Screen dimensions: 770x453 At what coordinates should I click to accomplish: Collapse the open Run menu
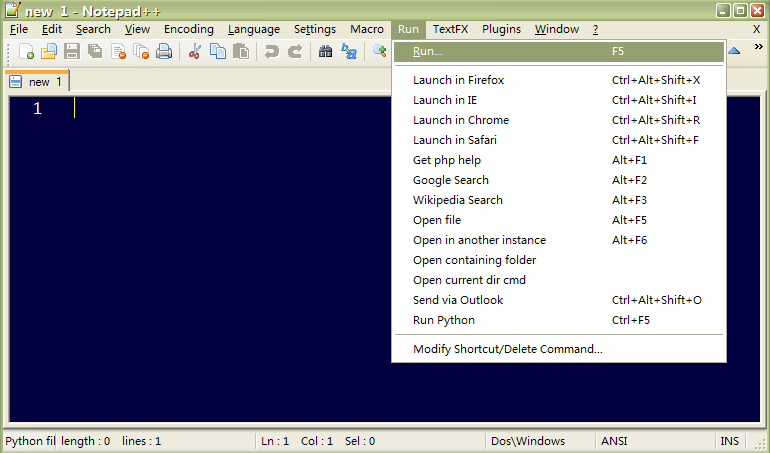408,29
